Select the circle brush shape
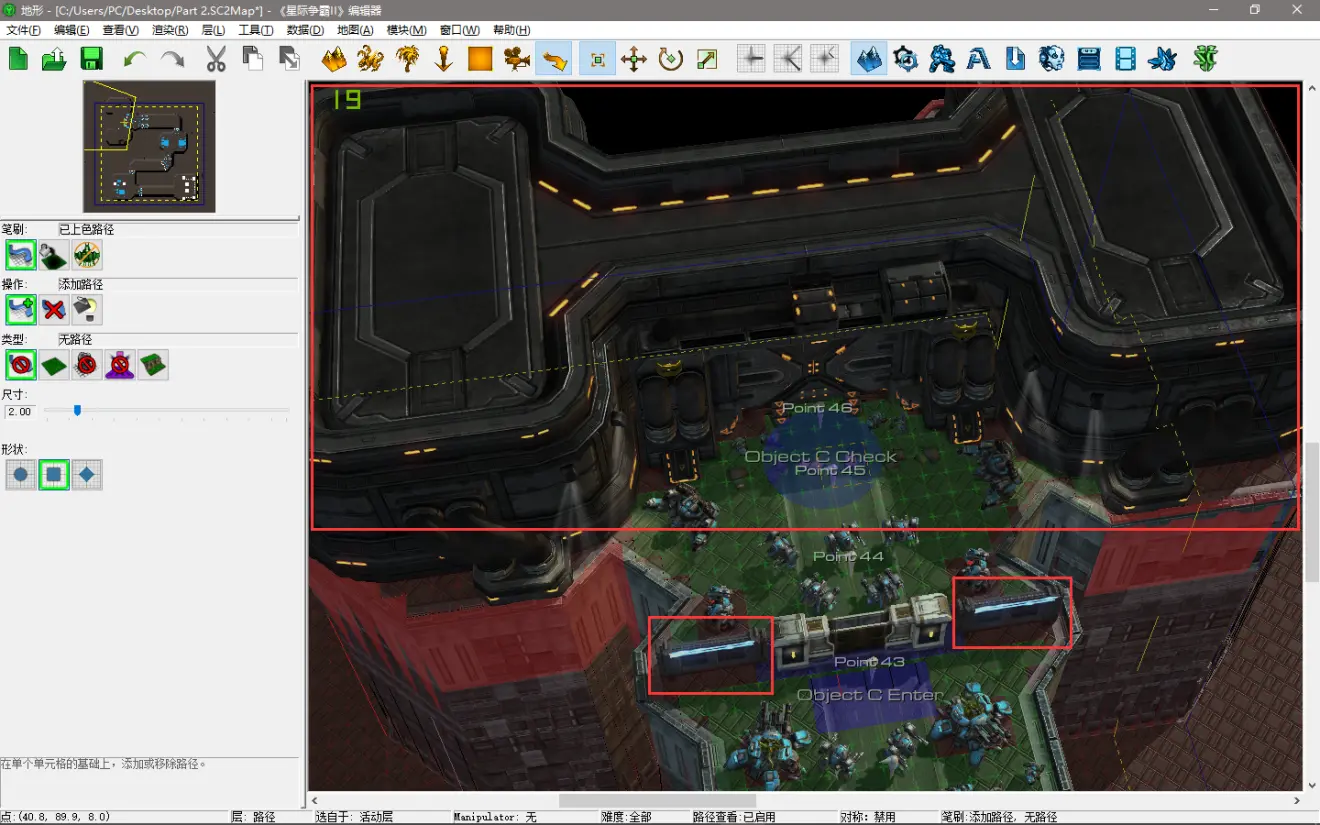1320x825 pixels. [x=20, y=474]
